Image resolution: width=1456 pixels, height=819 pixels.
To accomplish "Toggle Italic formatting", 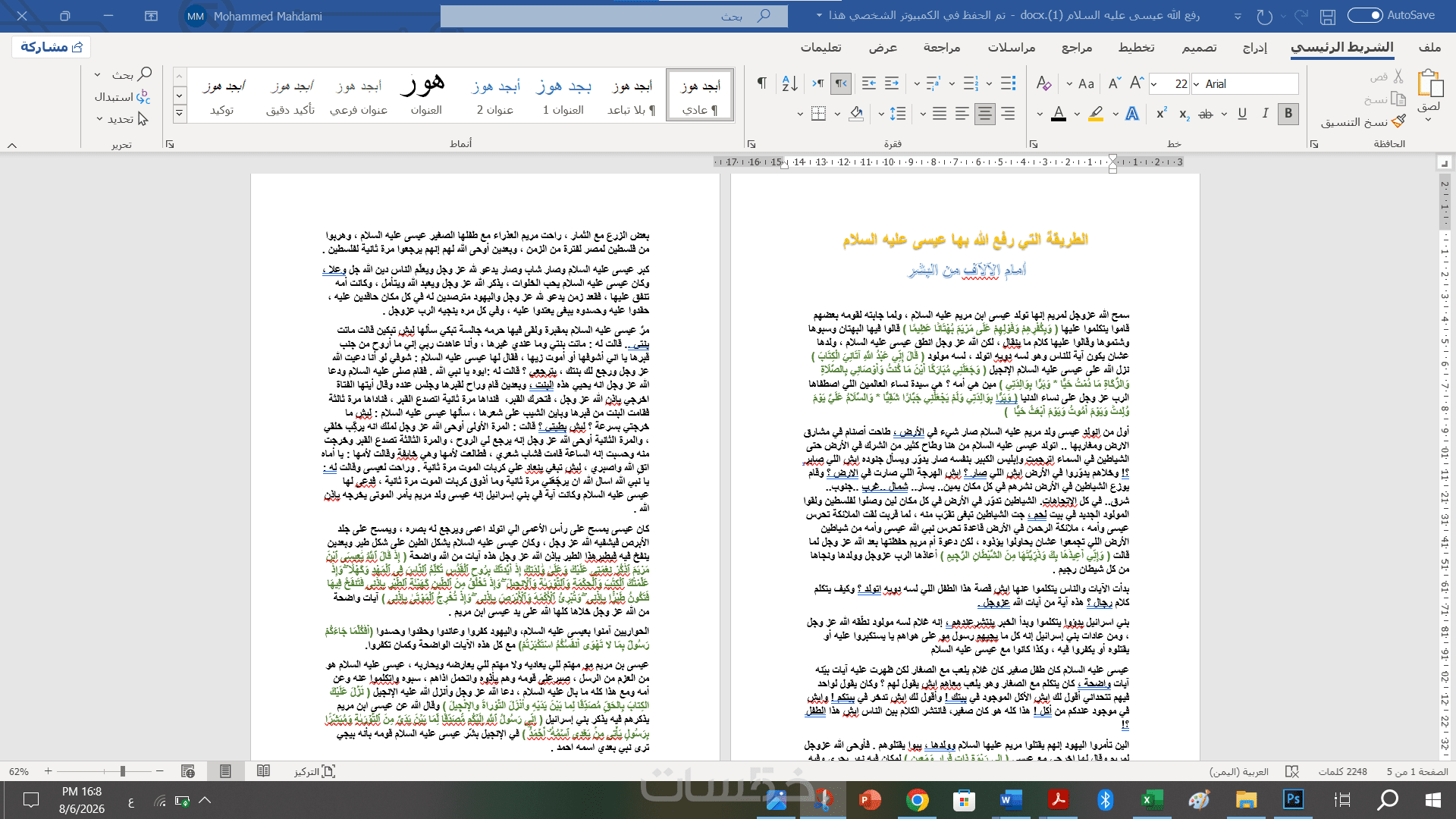I will [x=1265, y=114].
